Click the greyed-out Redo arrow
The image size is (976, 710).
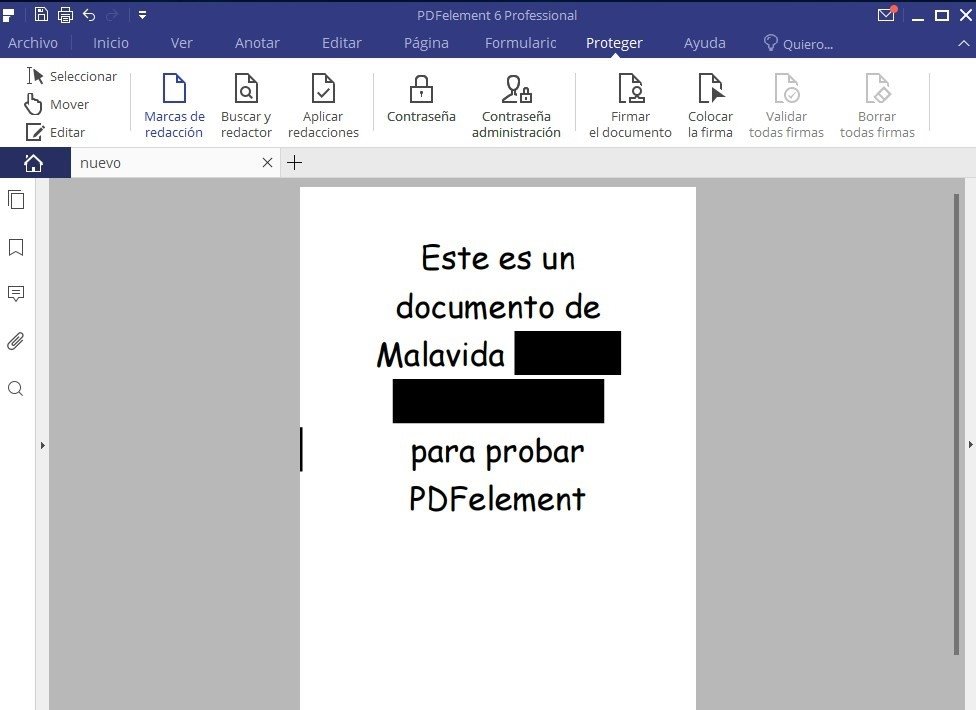pos(113,14)
